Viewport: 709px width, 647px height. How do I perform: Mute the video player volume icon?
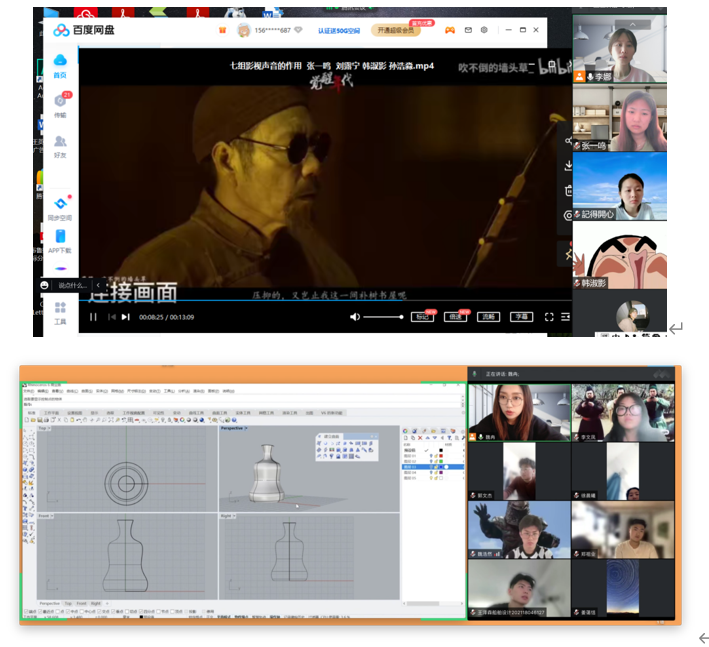pos(355,317)
